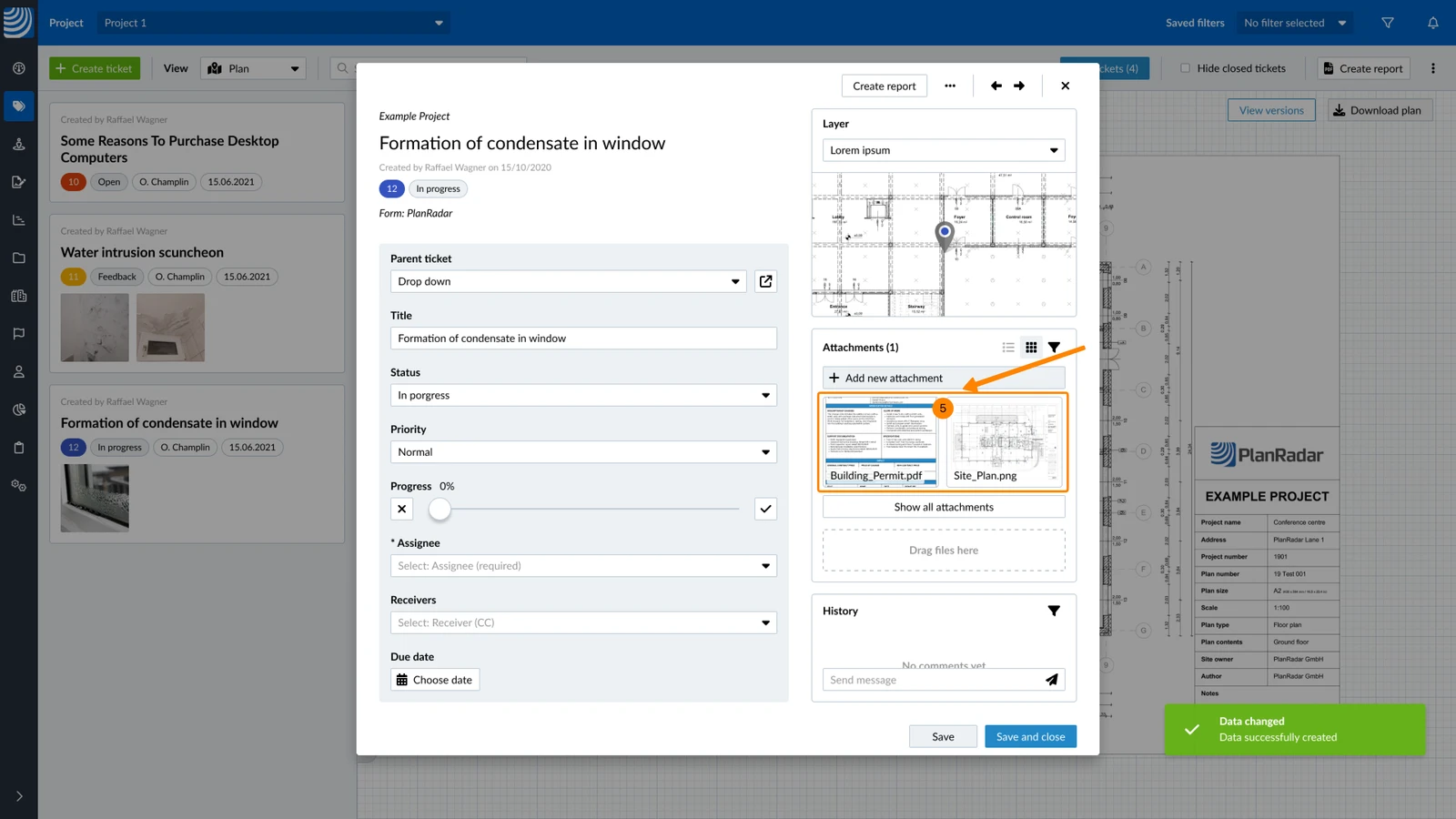Select the tickets tag icon in sidebar
This screenshot has width=1456, height=819.
pyautogui.click(x=18, y=106)
